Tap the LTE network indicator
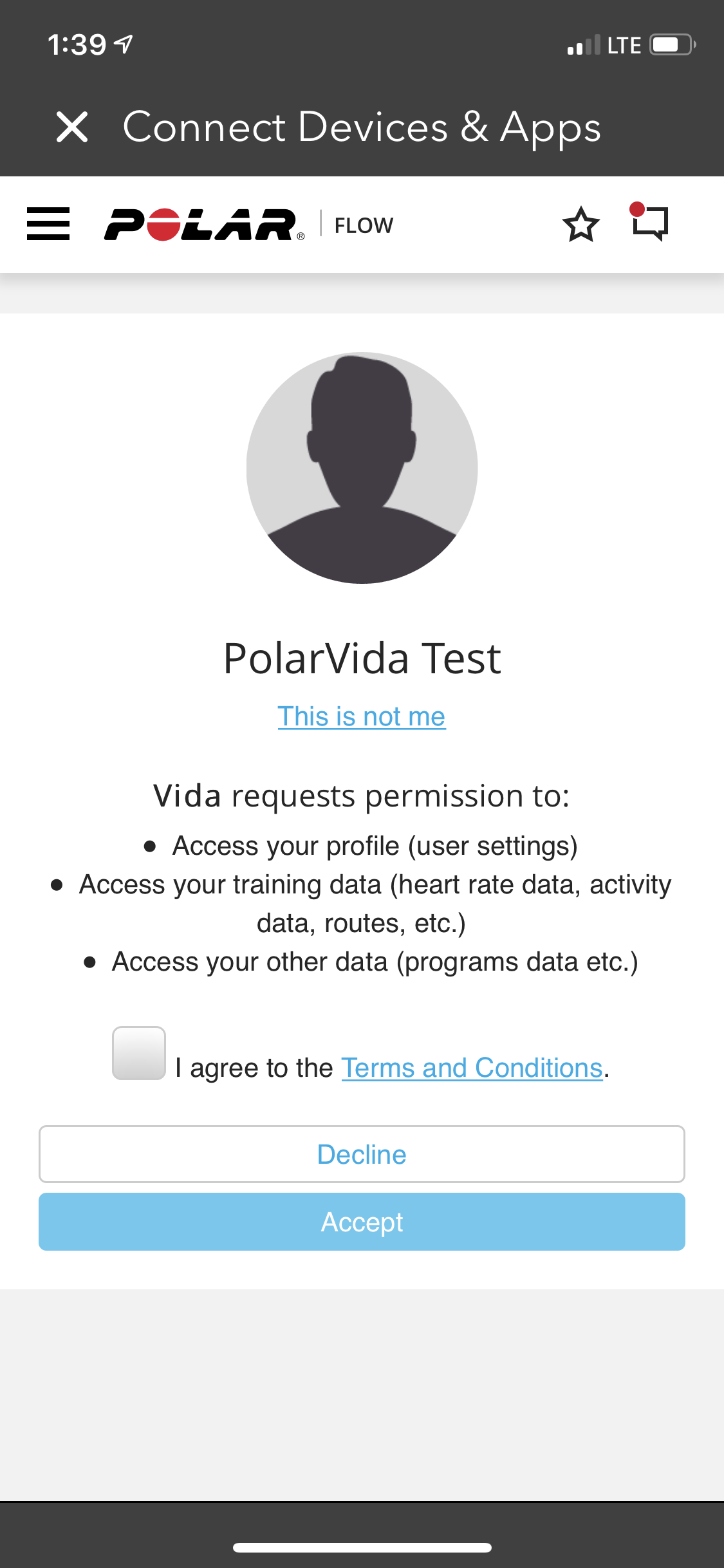This screenshot has height=1568, width=724. pyautogui.click(x=624, y=45)
